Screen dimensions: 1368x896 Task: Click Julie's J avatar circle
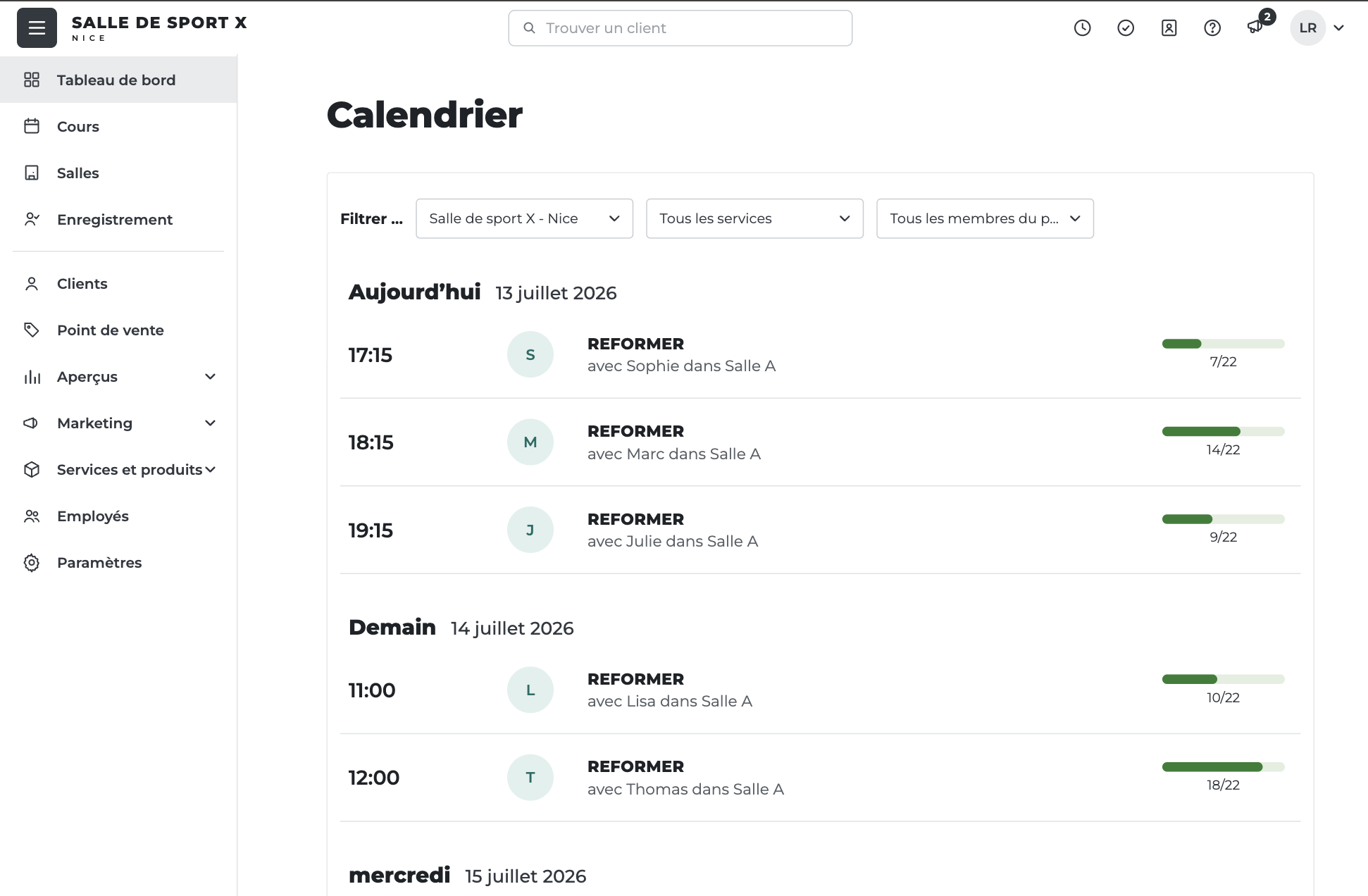point(530,530)
